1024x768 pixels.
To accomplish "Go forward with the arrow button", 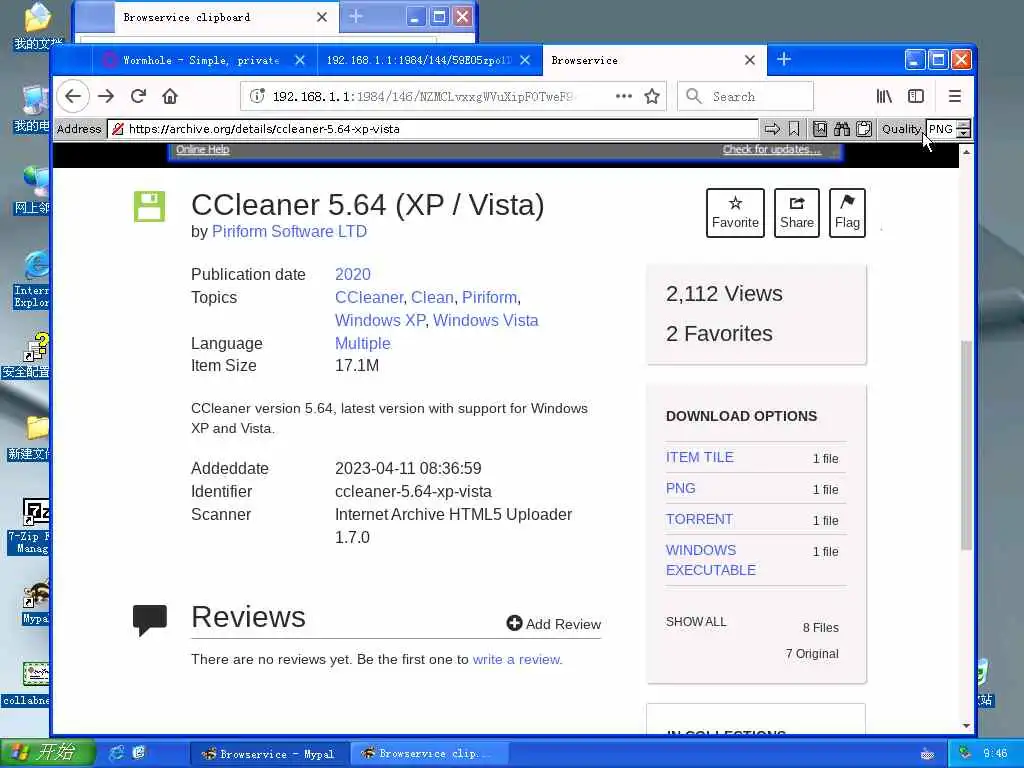I will pos(106,97).
